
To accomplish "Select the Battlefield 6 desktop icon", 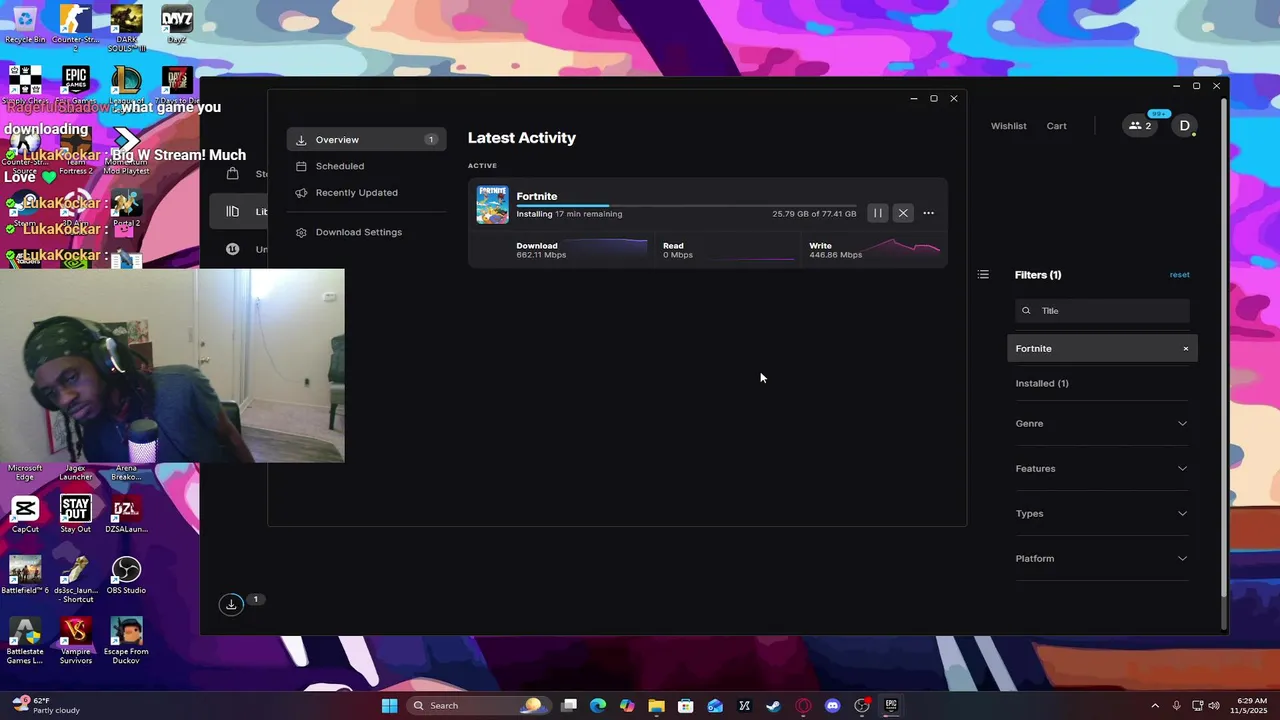I will point(25,574).
